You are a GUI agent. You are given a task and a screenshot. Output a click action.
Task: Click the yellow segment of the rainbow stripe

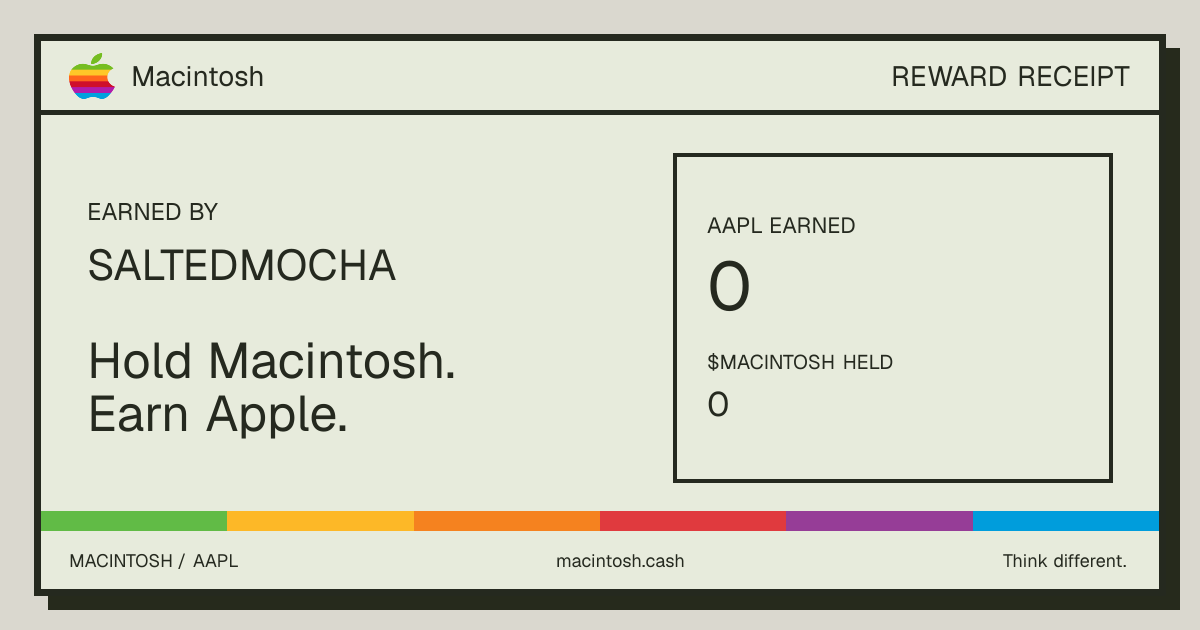point(320,521)
